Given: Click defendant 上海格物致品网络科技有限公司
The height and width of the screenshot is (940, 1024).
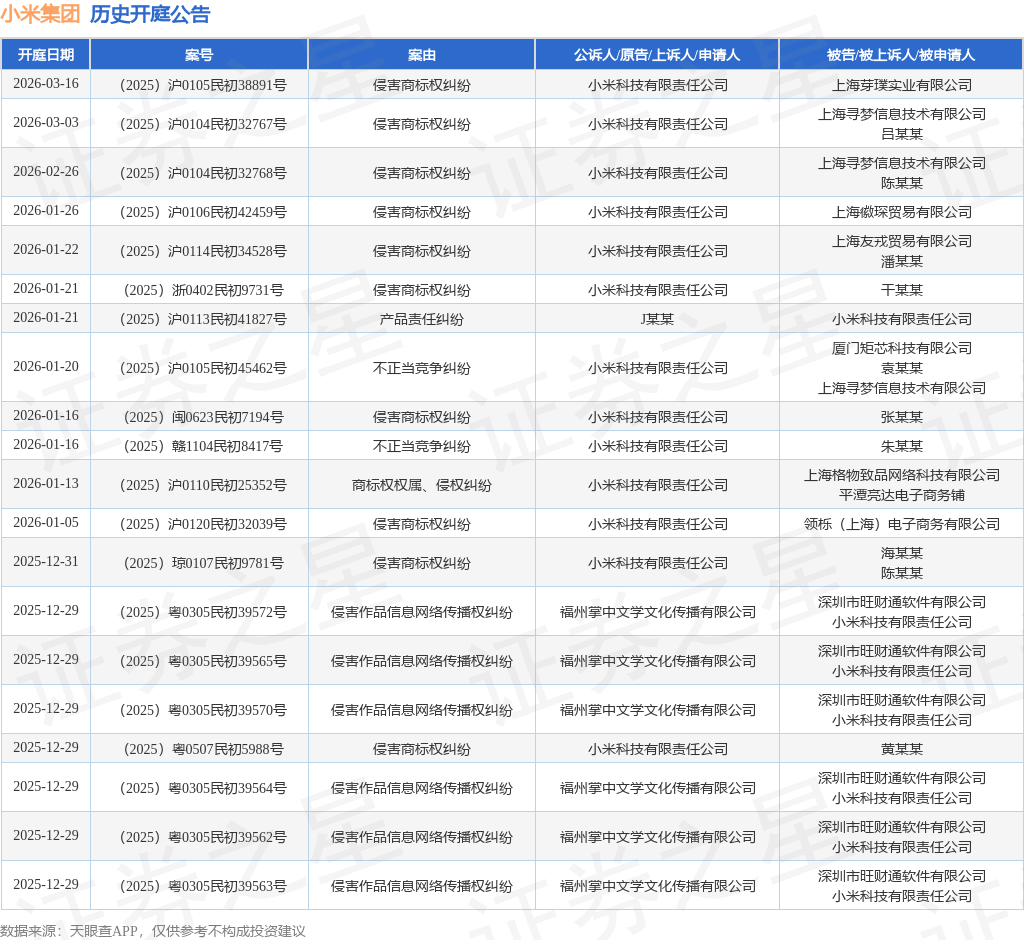Looking at the screenshot, I should [x=901, y=475].
